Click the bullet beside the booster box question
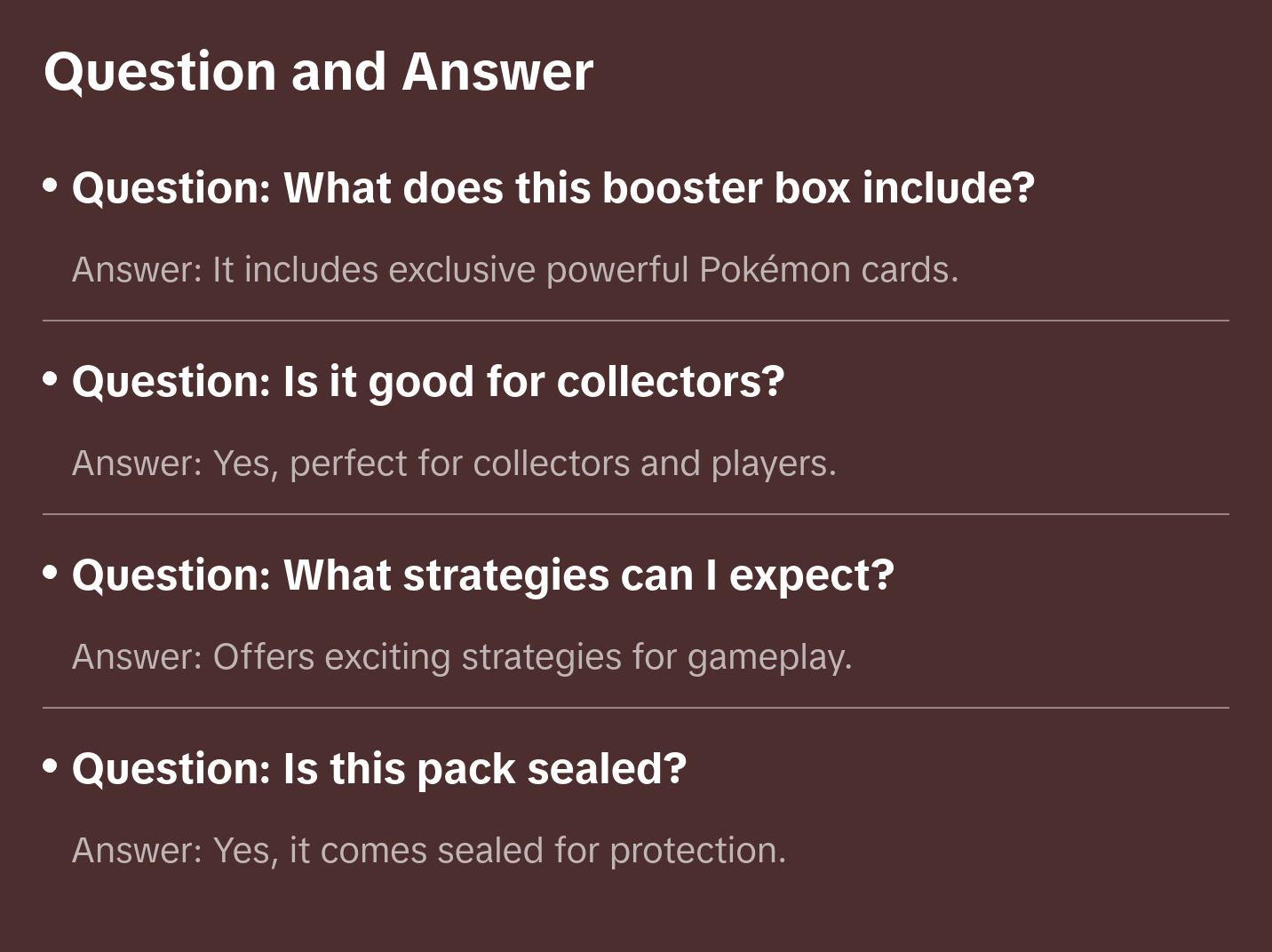Viewport: 1272px width, 952px height. coord(51,186)
